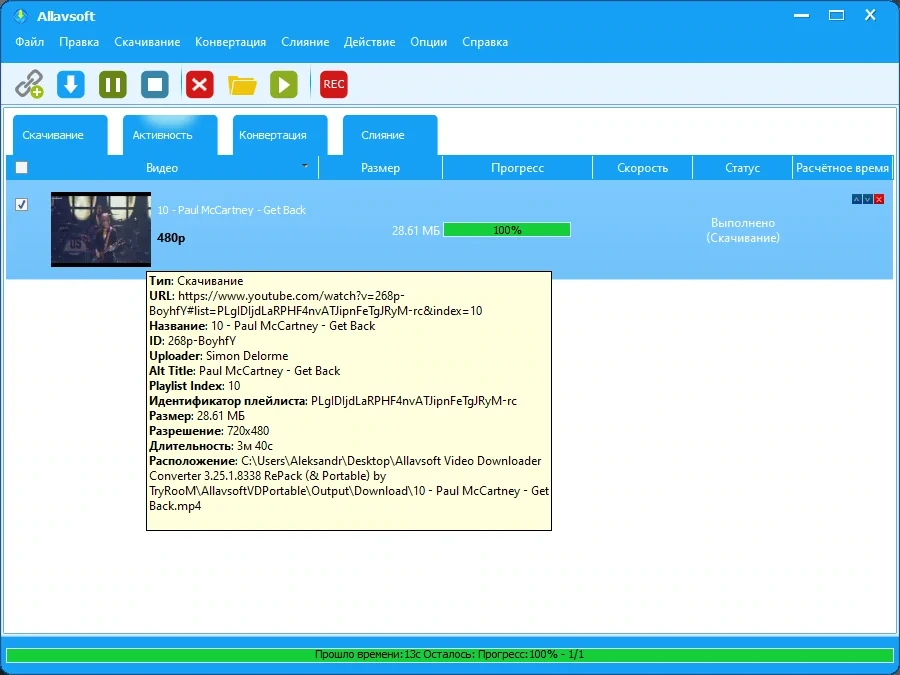Start download with blue arrow icon
900x675 pixels.
point(71,84)
